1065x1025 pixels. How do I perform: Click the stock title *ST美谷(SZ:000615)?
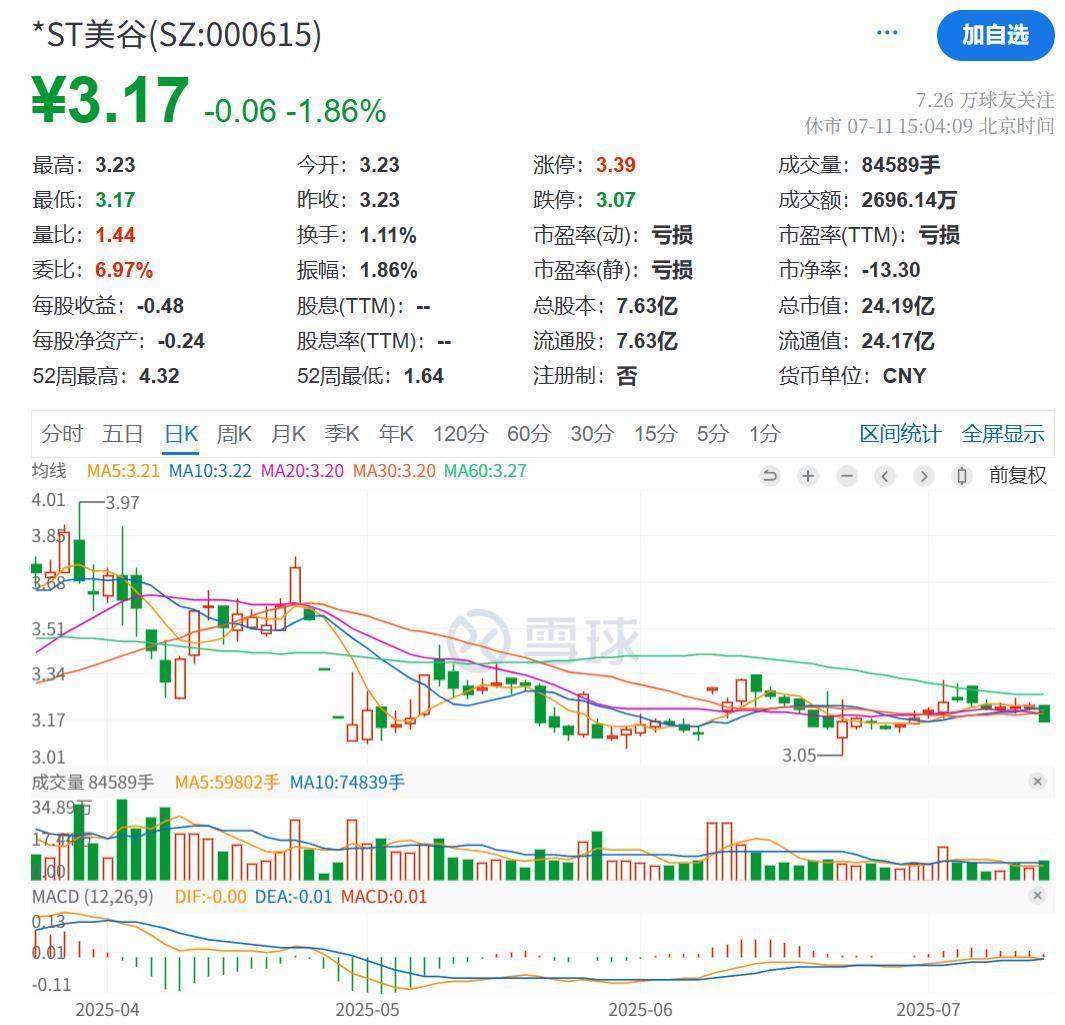[177, 34]
